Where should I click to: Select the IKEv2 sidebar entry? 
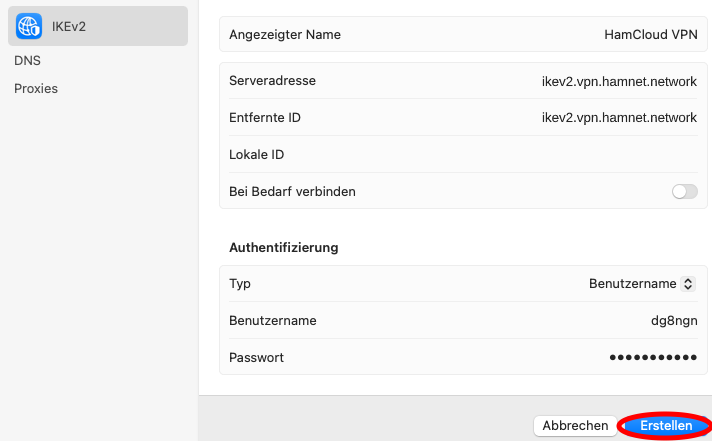(98, 26)
